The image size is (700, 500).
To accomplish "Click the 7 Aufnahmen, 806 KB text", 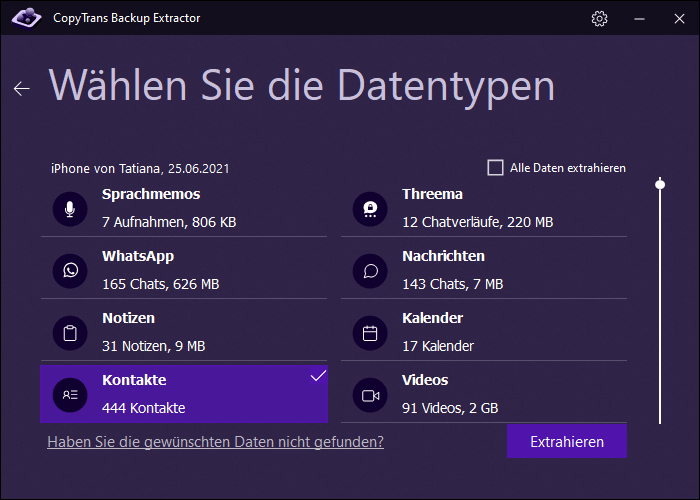I will [169, 222].
